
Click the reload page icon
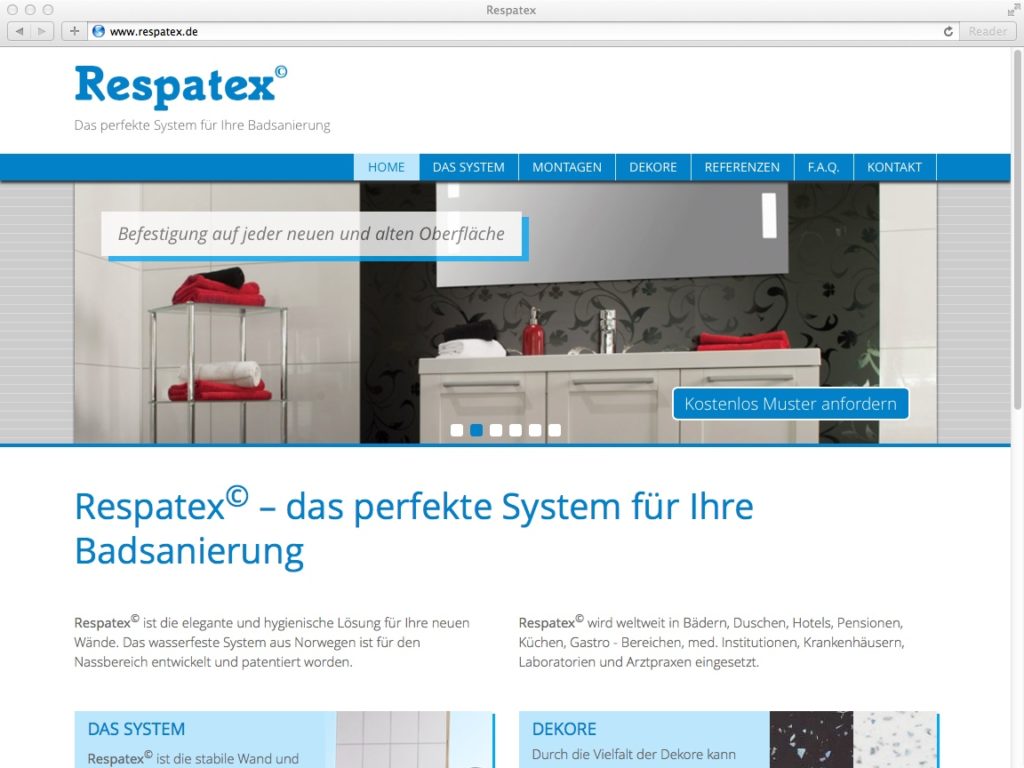(948, 31)
